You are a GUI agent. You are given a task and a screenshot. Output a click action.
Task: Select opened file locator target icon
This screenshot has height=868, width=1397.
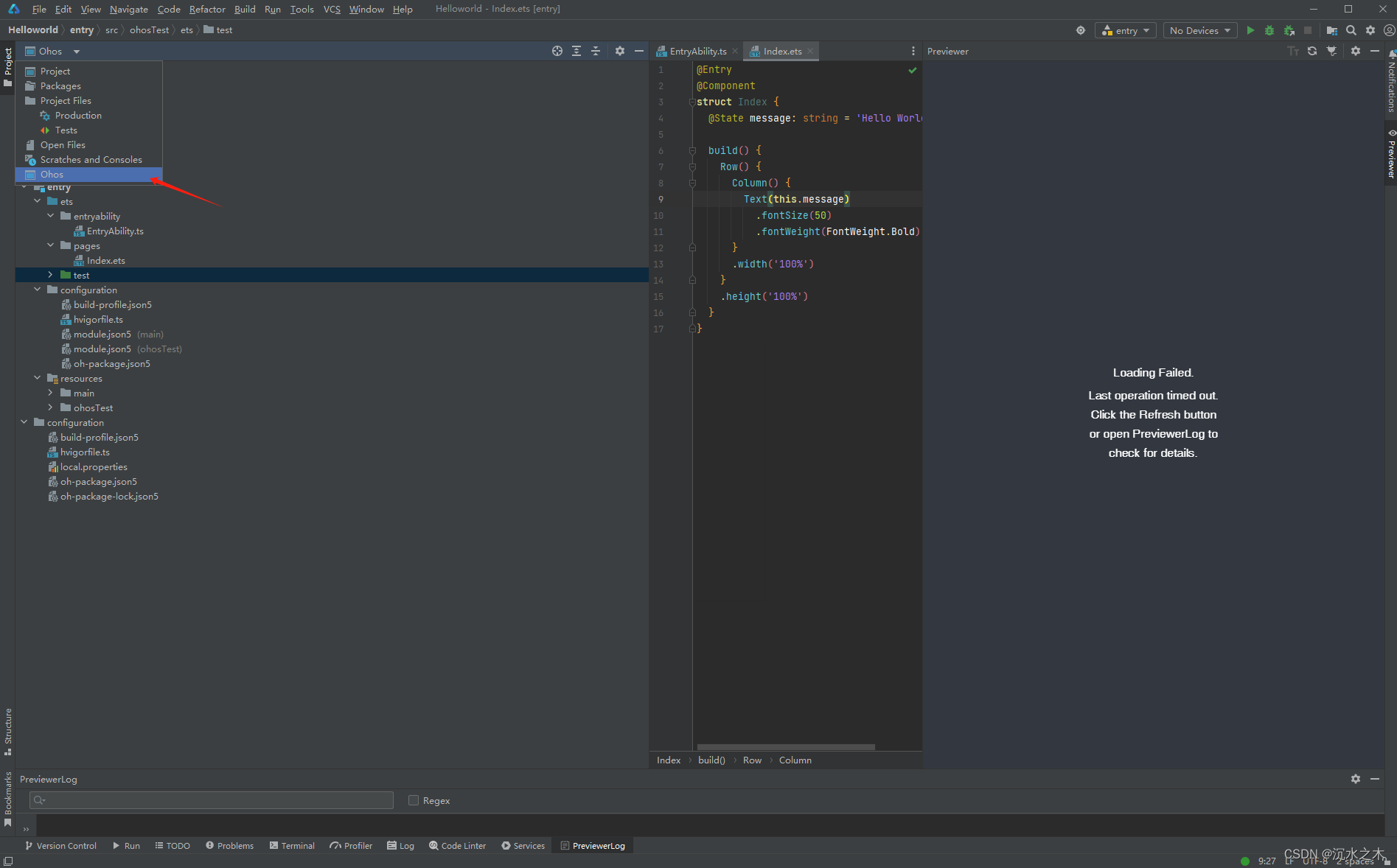(557, 51)
